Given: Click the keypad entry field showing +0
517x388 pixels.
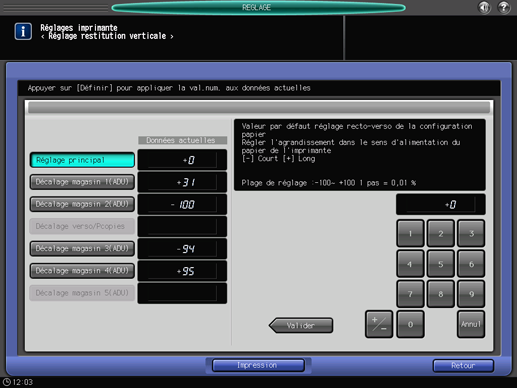Looking at the screenshot, I should tap(440, 204).
